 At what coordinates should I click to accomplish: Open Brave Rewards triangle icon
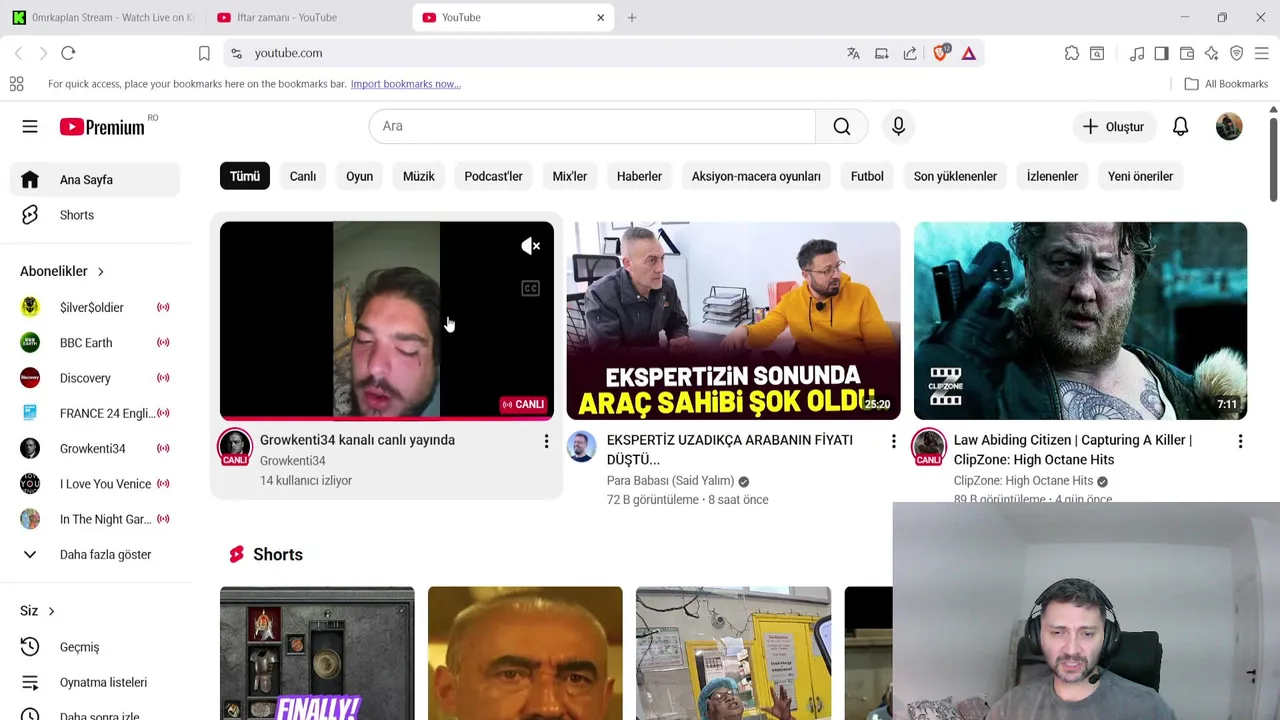pyautogui.click(x=969, y=53)
